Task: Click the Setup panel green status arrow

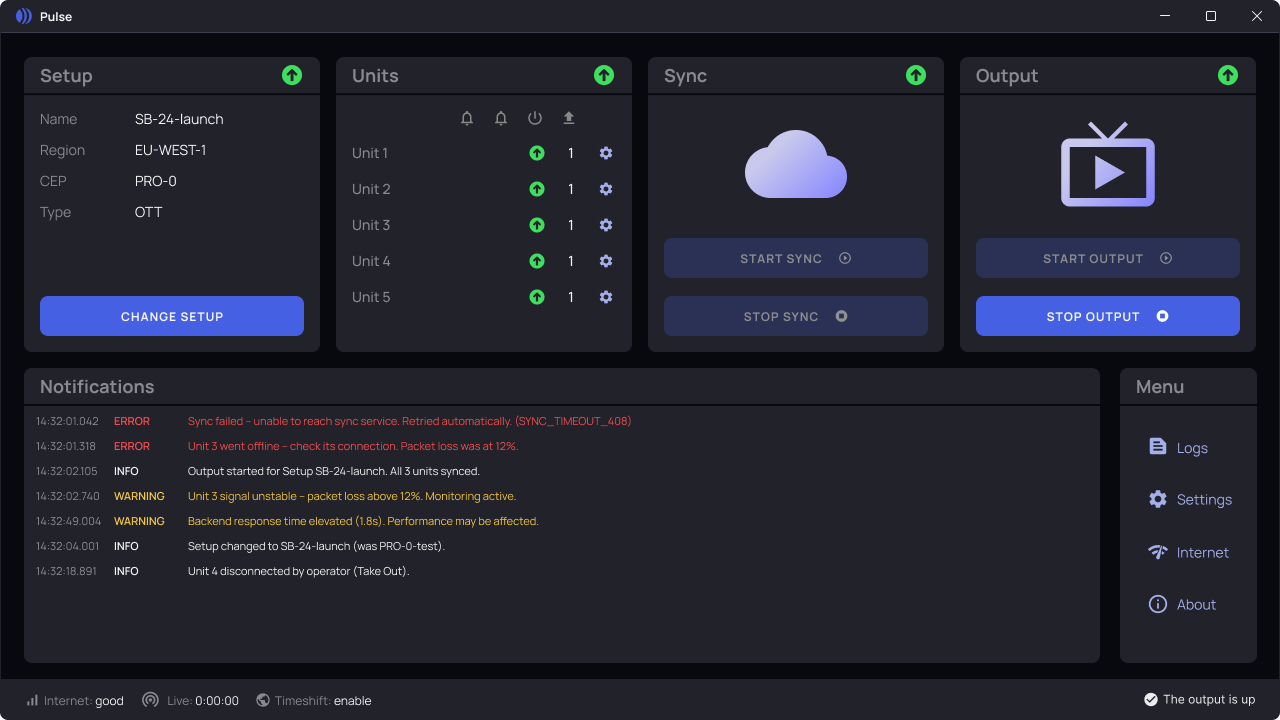Action: pos(292,75)
